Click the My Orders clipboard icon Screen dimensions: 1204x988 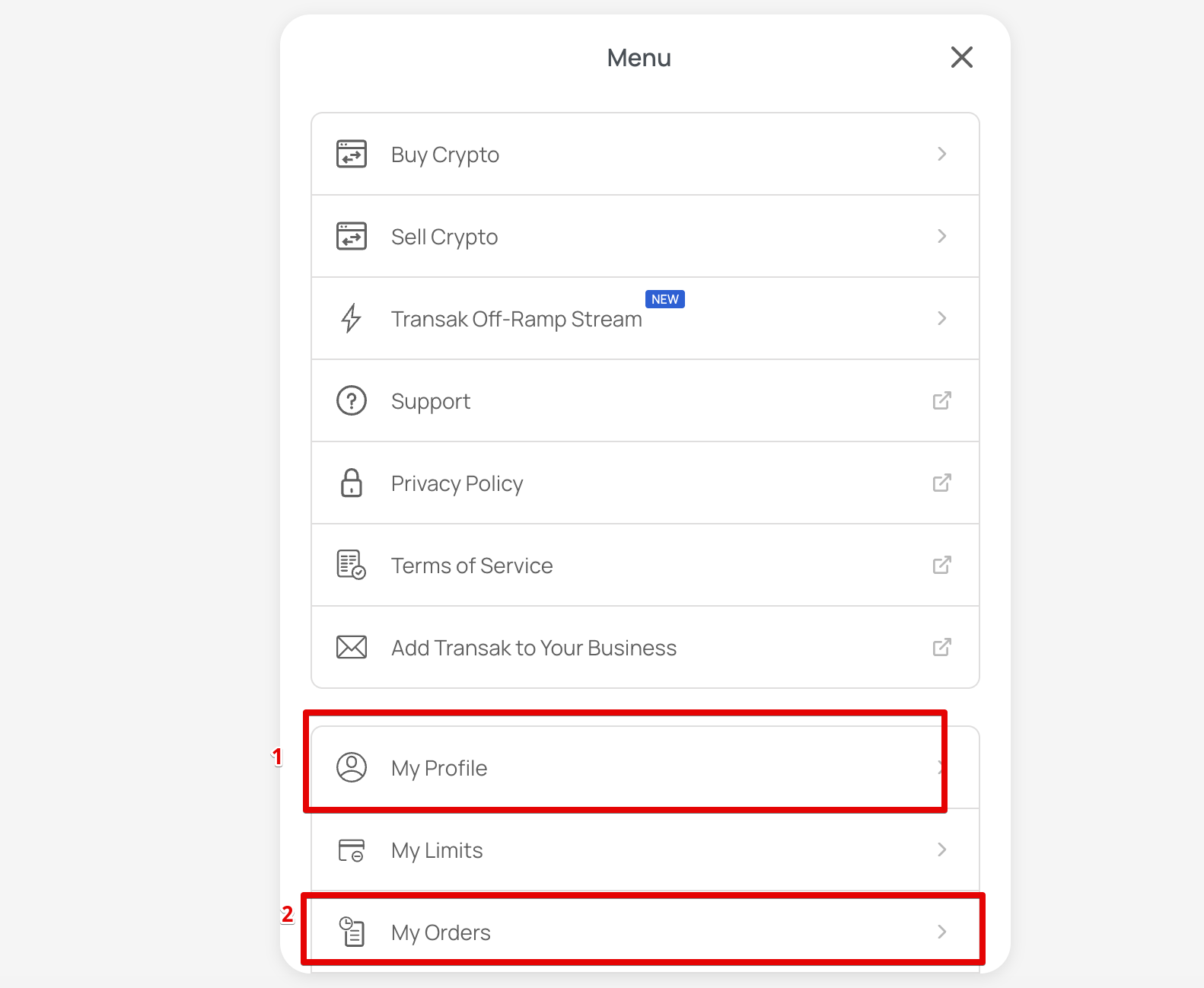click(352, 932)
